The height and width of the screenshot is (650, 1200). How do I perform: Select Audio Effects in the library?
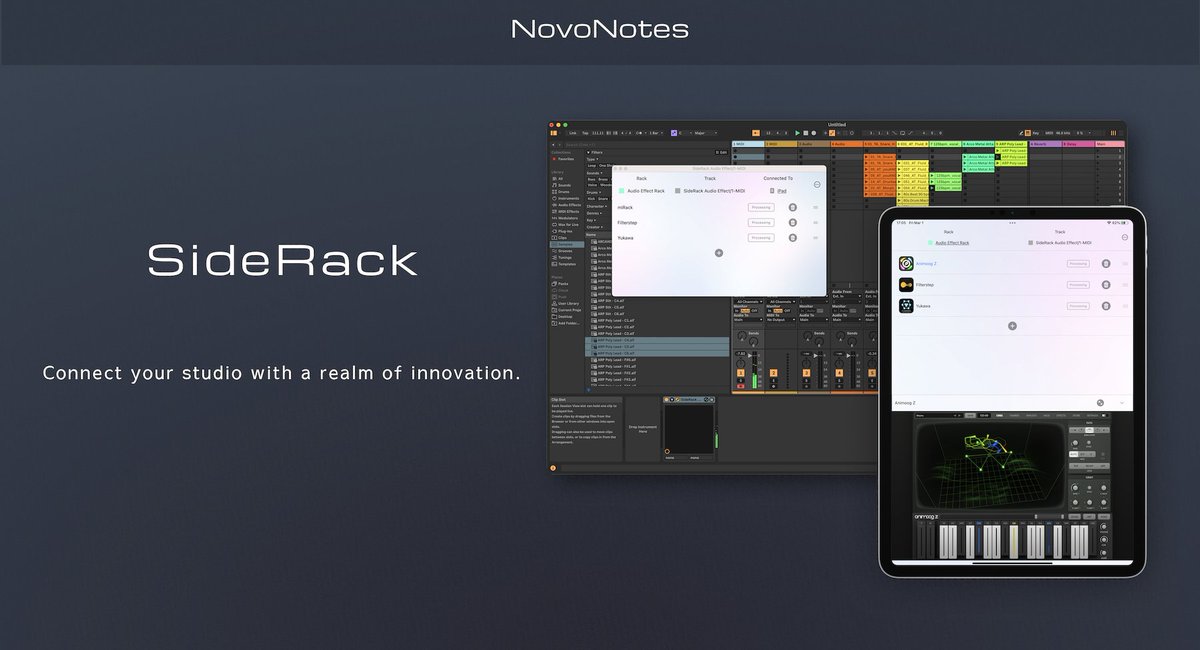(x=568, y=205)
